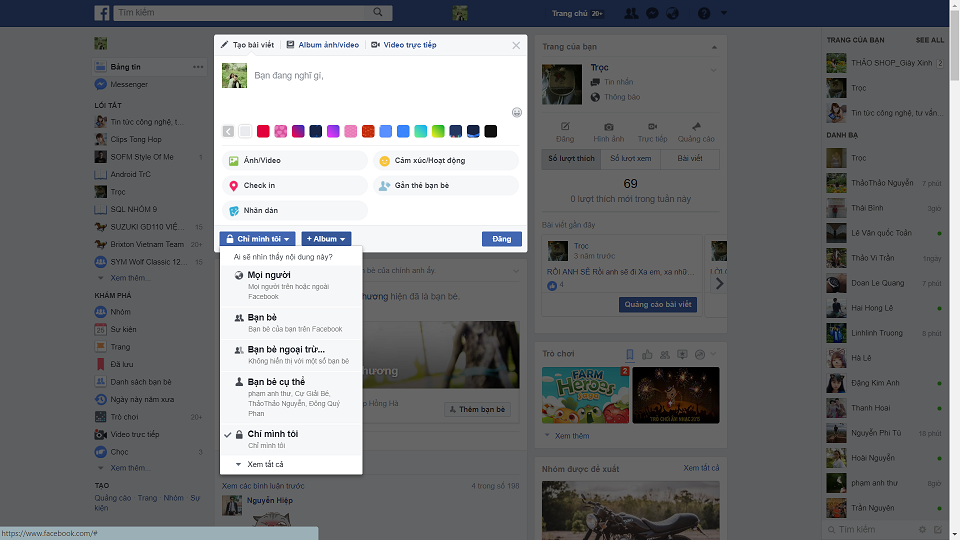960x540 pixels.
Task: Click the games bookmark icon
Action: point(629,354)
